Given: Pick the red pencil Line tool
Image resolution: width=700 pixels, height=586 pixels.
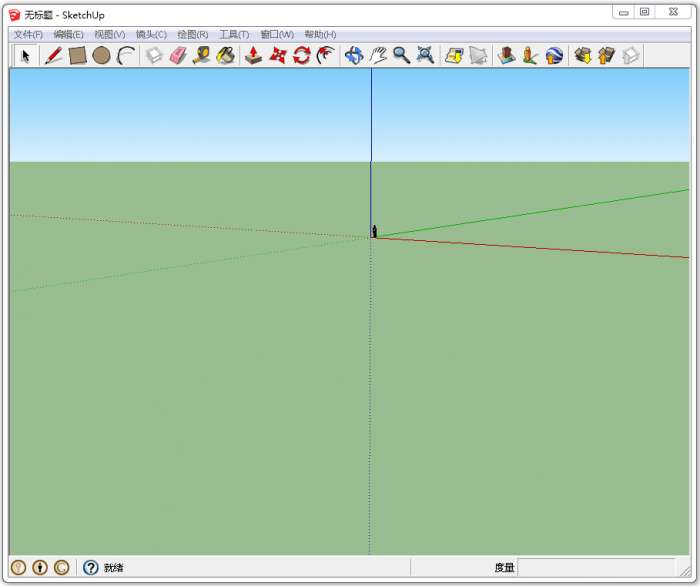Looking at the screenshot, I should click(x=53, y=56).
